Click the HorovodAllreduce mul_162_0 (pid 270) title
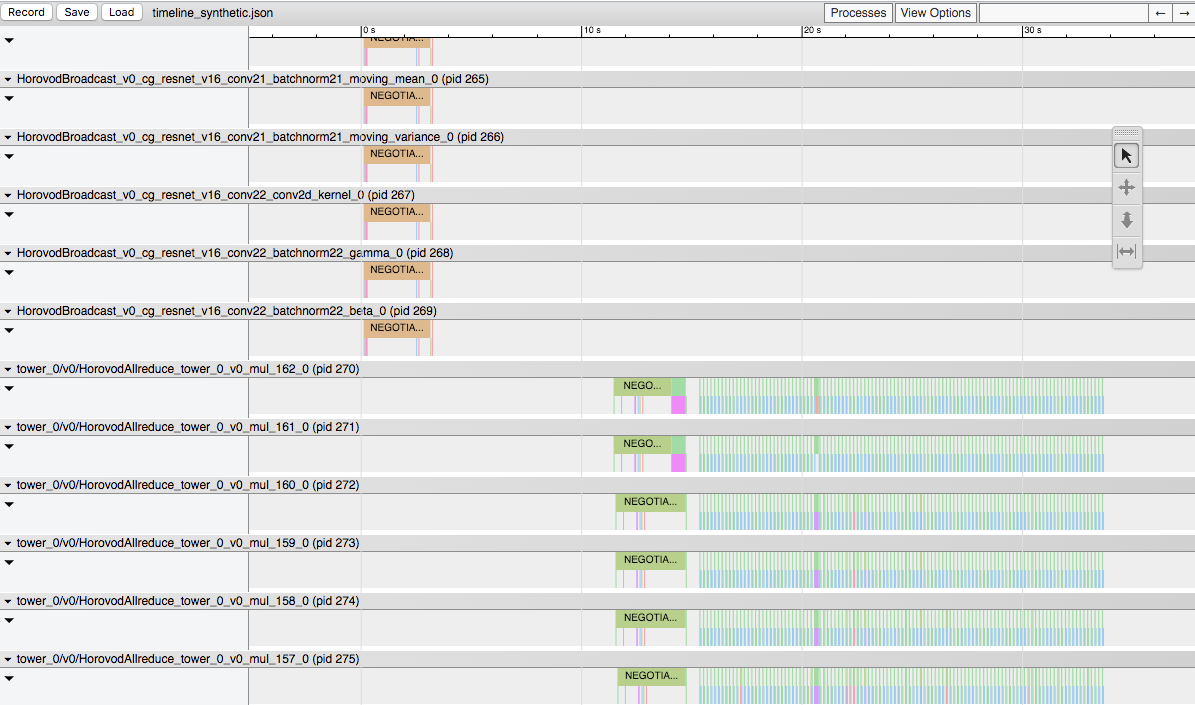This screenshot has height=705, width=1195. (x=188, y=369)
